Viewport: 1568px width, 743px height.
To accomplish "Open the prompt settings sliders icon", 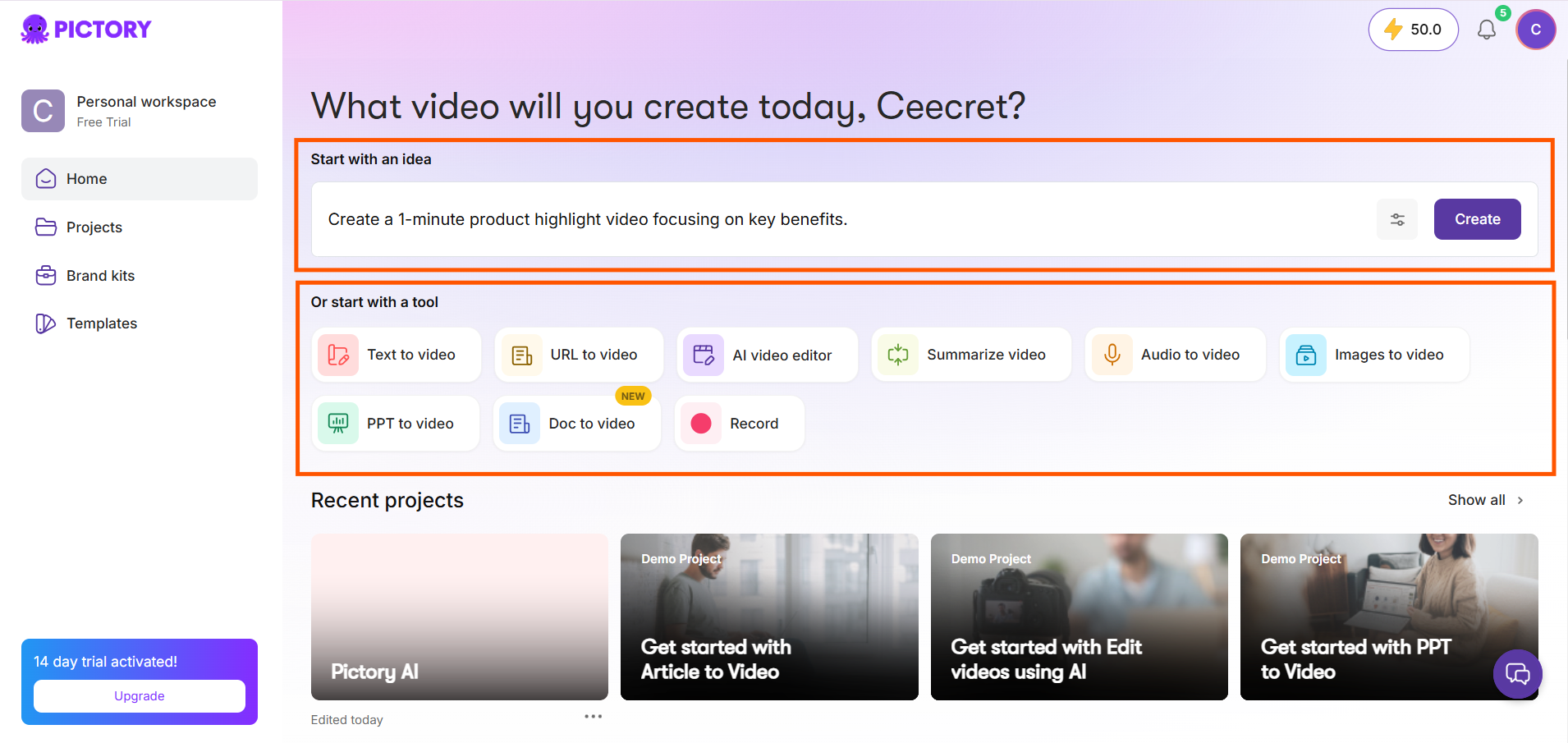I will (1397, 219).
